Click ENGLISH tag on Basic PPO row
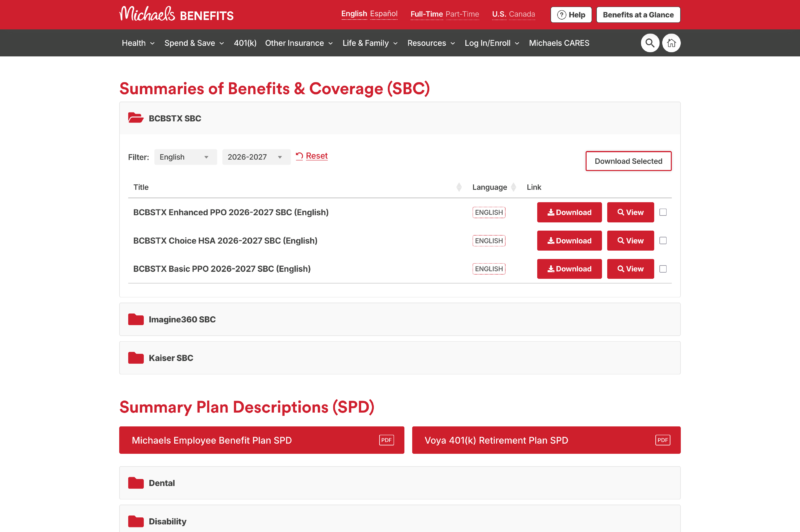The height and width of the screenshot is (532, 800). (489, 269)
